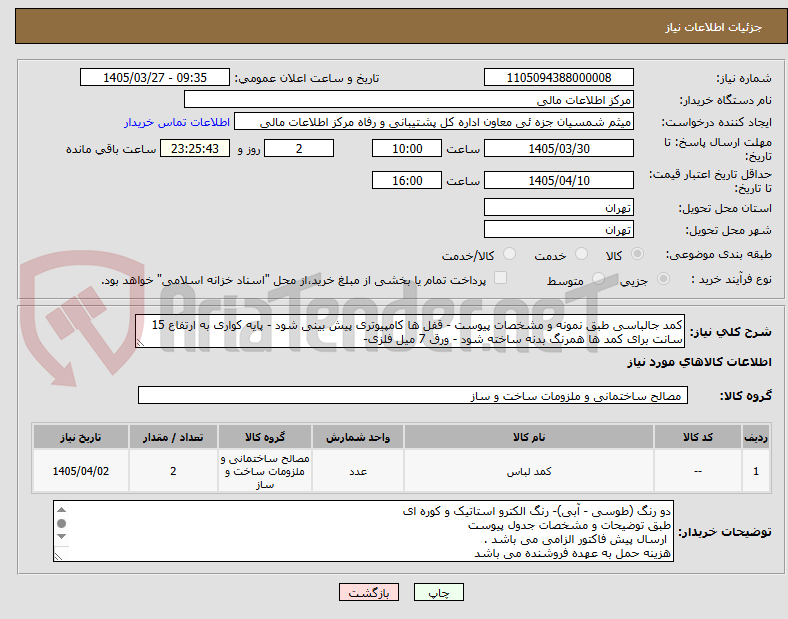Click the مصالح ساختمانی group cell in table
The width and height of the screenshot is (788, 619).
click(265, 471)
